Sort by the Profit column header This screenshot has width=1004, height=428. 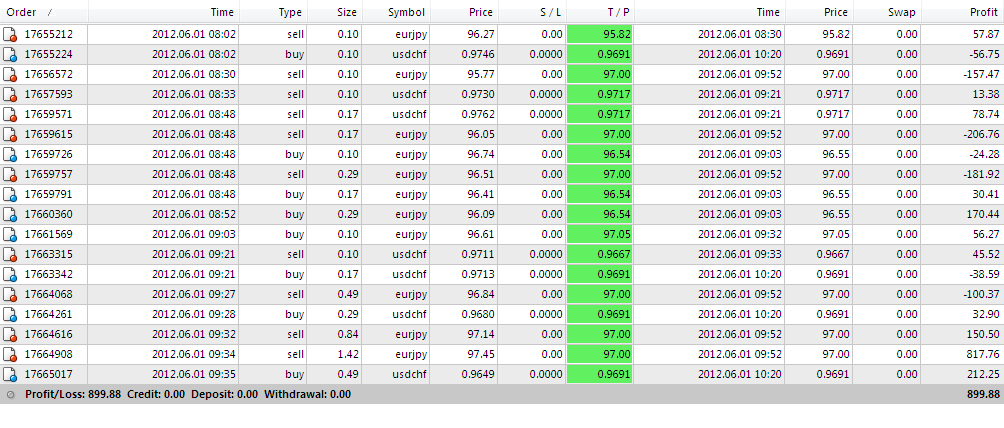(x=962, y=12)
